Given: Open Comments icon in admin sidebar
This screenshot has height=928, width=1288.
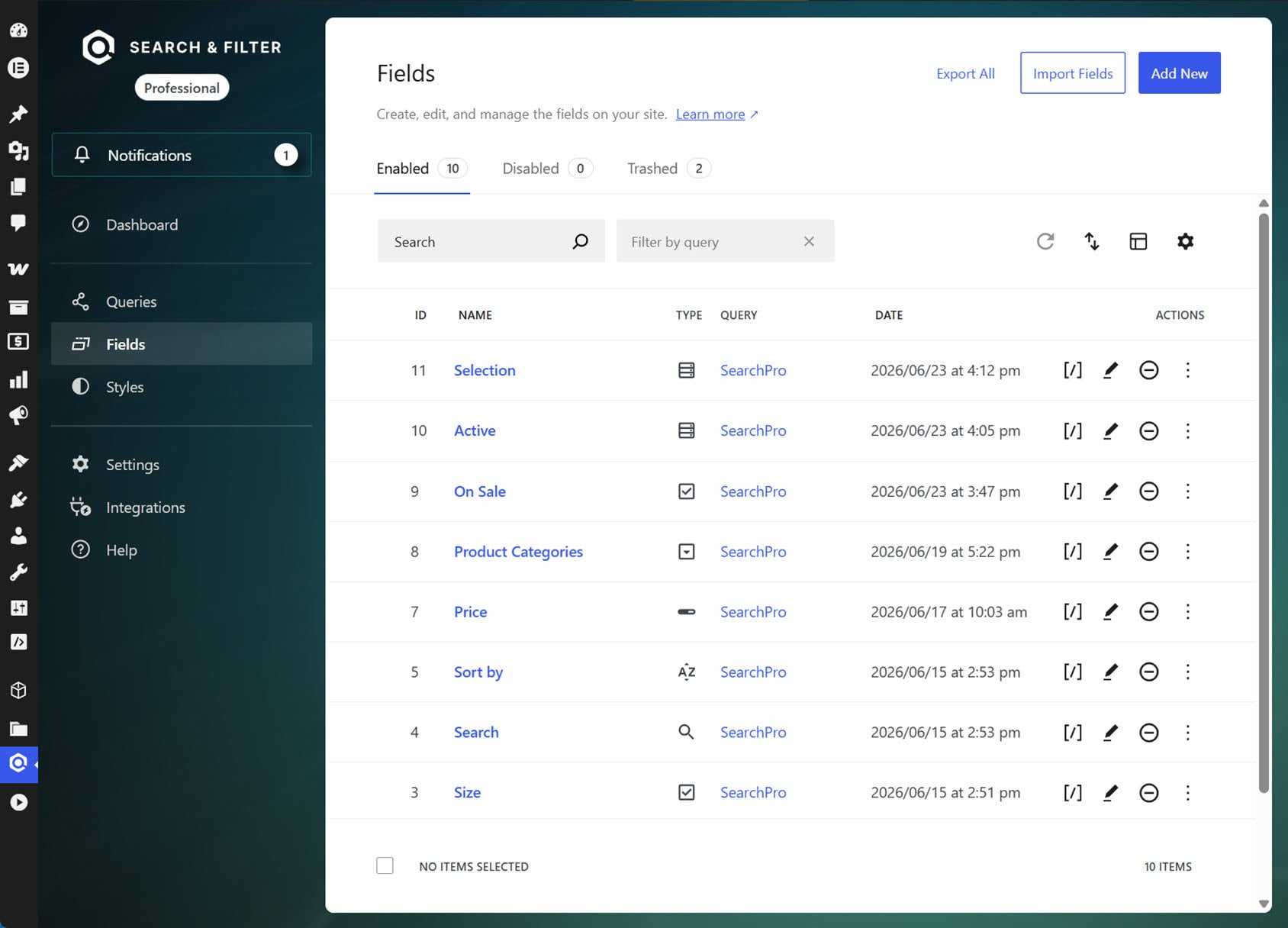Looking at the screenshot, I should [x=18, y=223].
